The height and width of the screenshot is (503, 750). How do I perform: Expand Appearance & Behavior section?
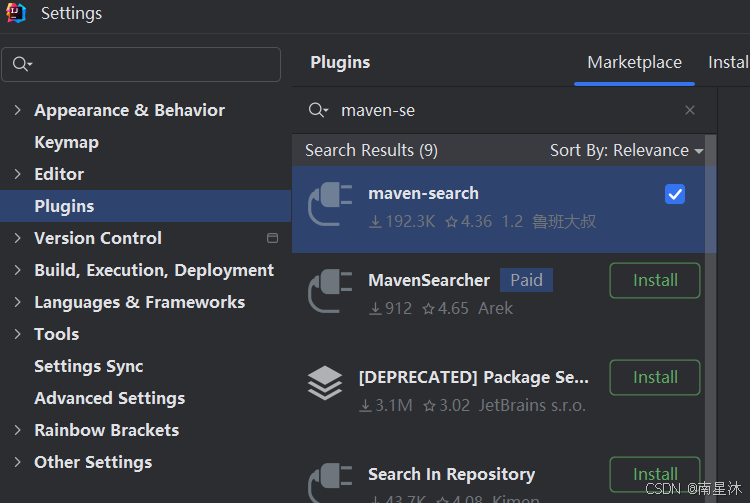pyautogui.click(x=18, y=110)
